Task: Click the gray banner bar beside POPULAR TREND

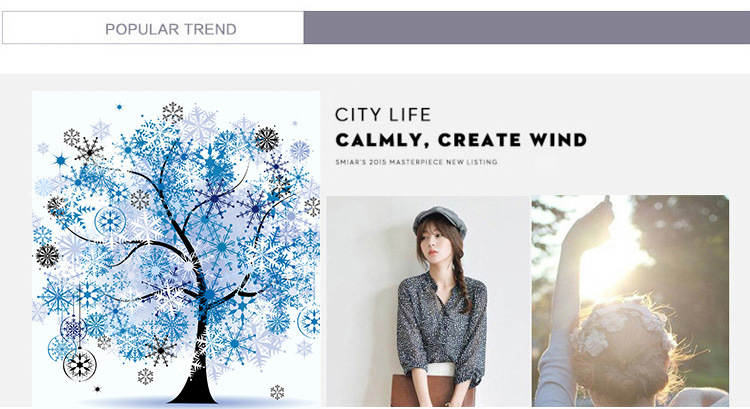Action: point(527,28)
